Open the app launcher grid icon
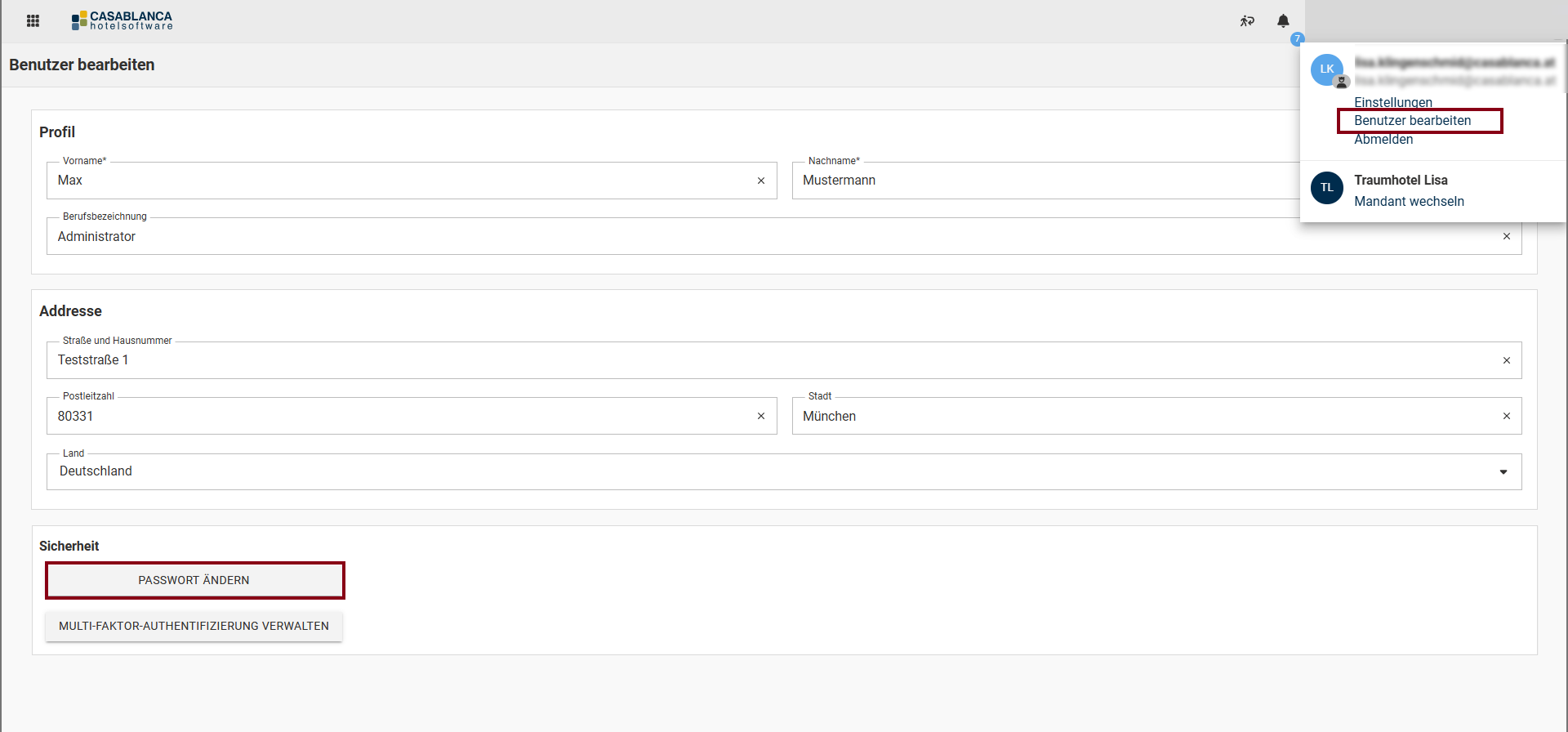1568x732 pixels. point(33,21)
